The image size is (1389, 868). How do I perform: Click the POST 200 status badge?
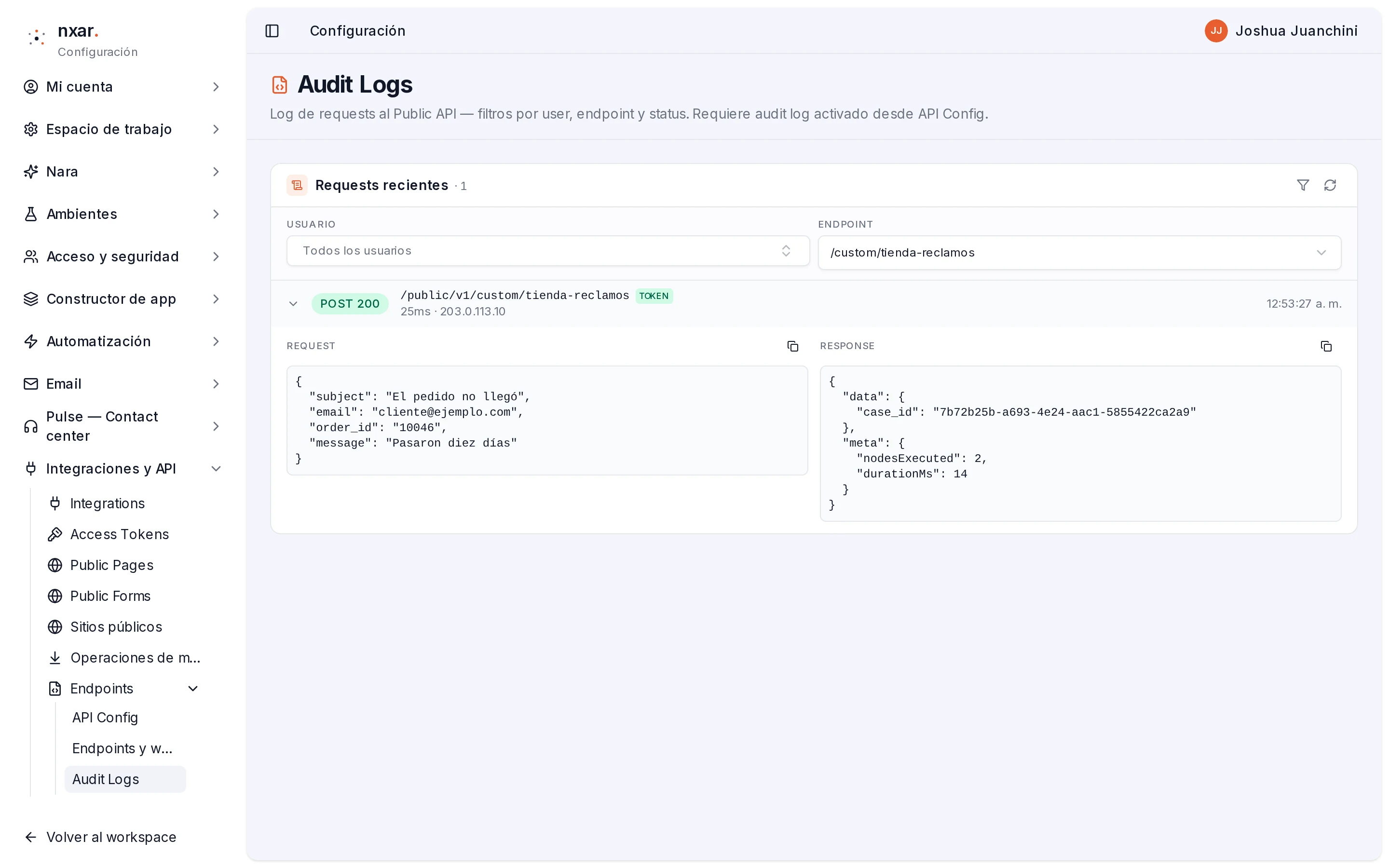(x=350, y=304)
